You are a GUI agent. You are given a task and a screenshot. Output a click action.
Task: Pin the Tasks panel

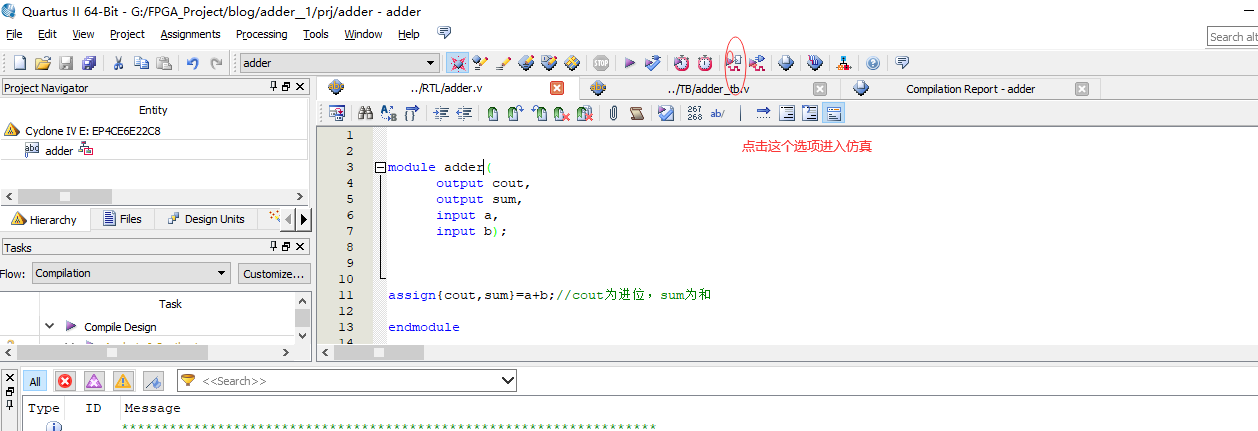click(274, 246)
